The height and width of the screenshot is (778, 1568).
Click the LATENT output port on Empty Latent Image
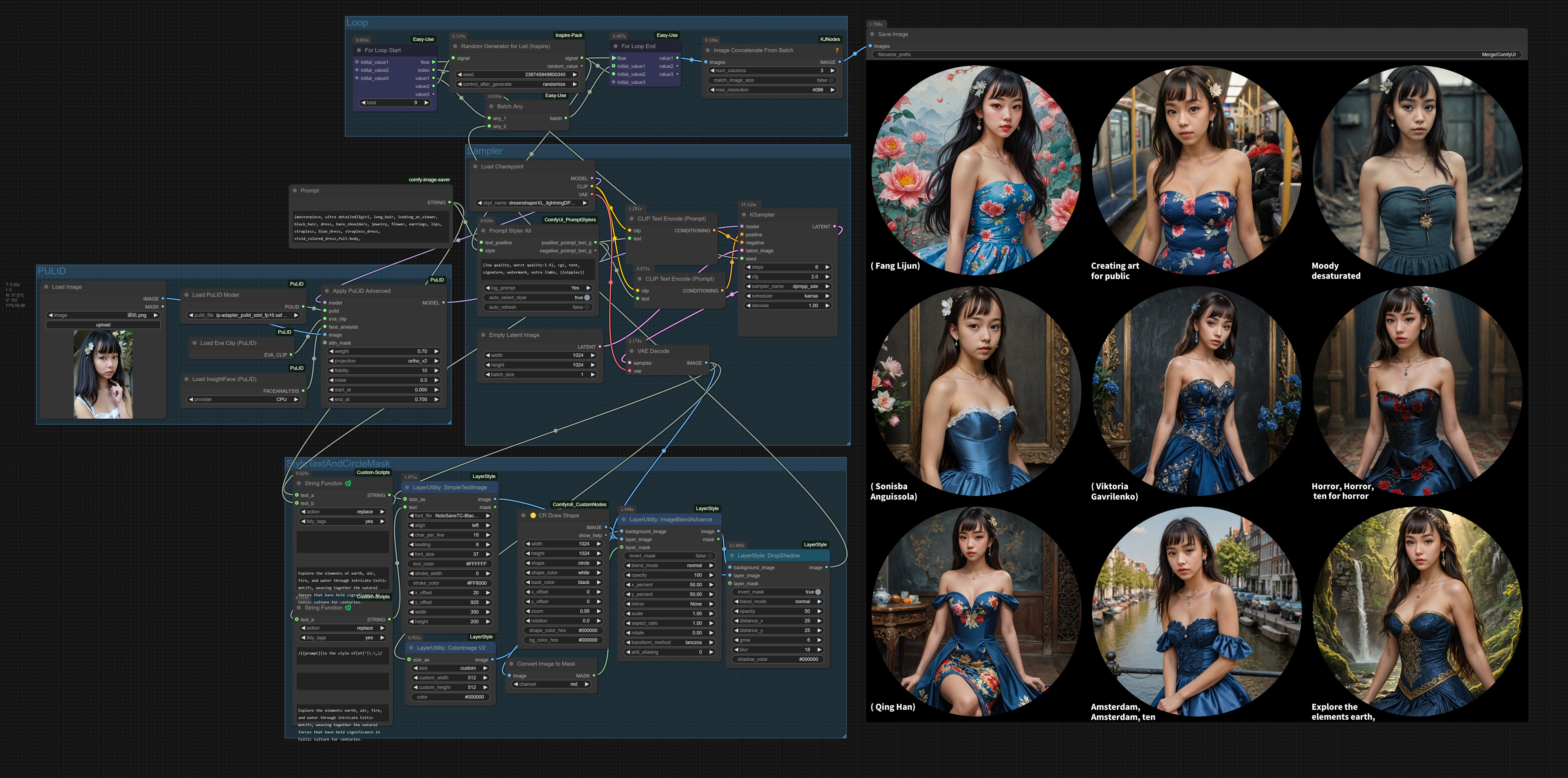tap(600, 347)
